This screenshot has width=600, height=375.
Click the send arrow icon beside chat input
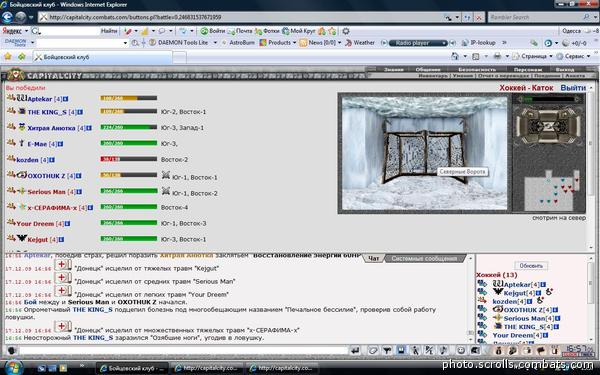coord(355,350)
